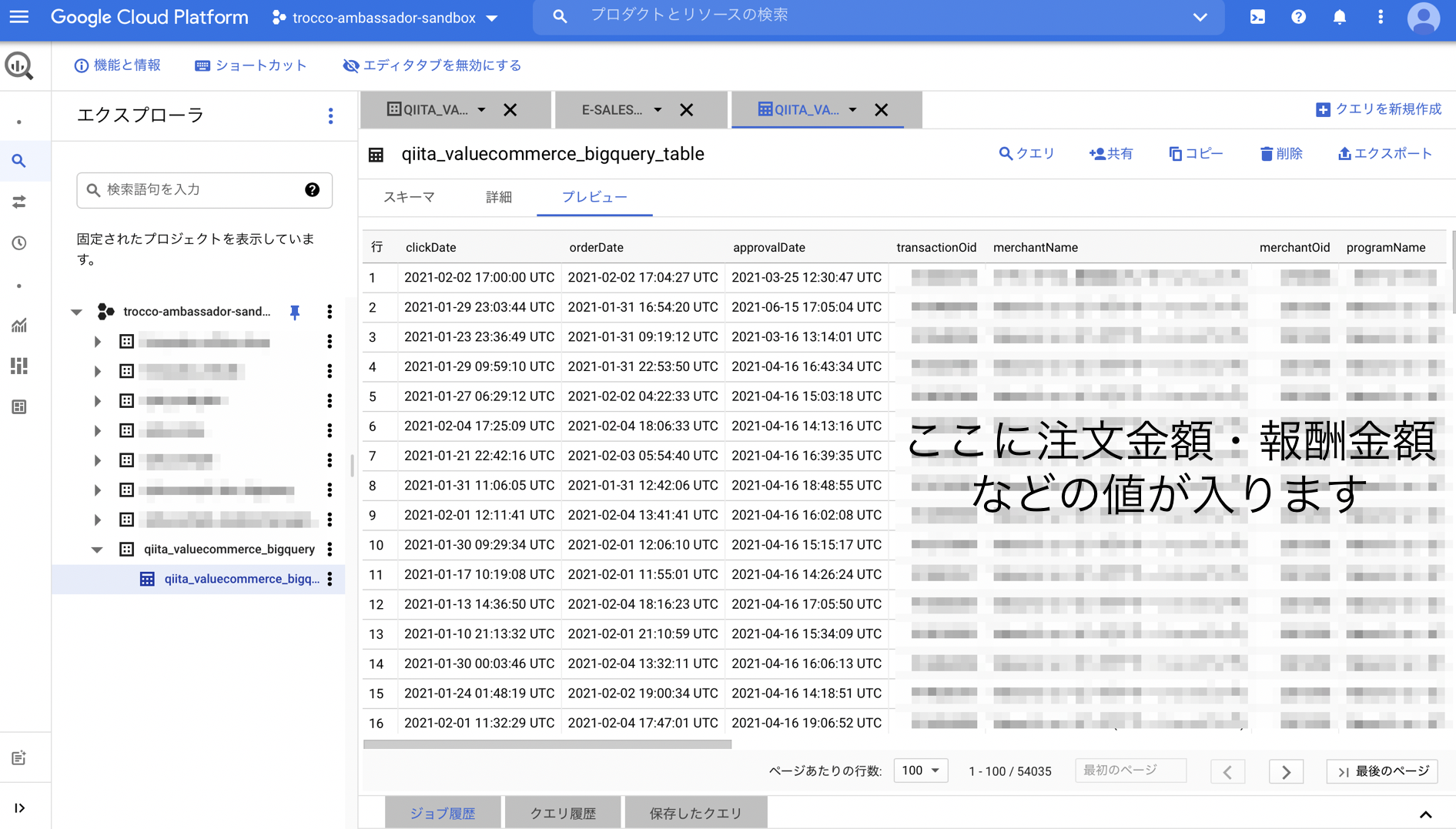The image size is (1456, 829).
Task: Select the qiita_valuecommerce_bigq table item
Action: pyautogui.click(x=241, y=579)
